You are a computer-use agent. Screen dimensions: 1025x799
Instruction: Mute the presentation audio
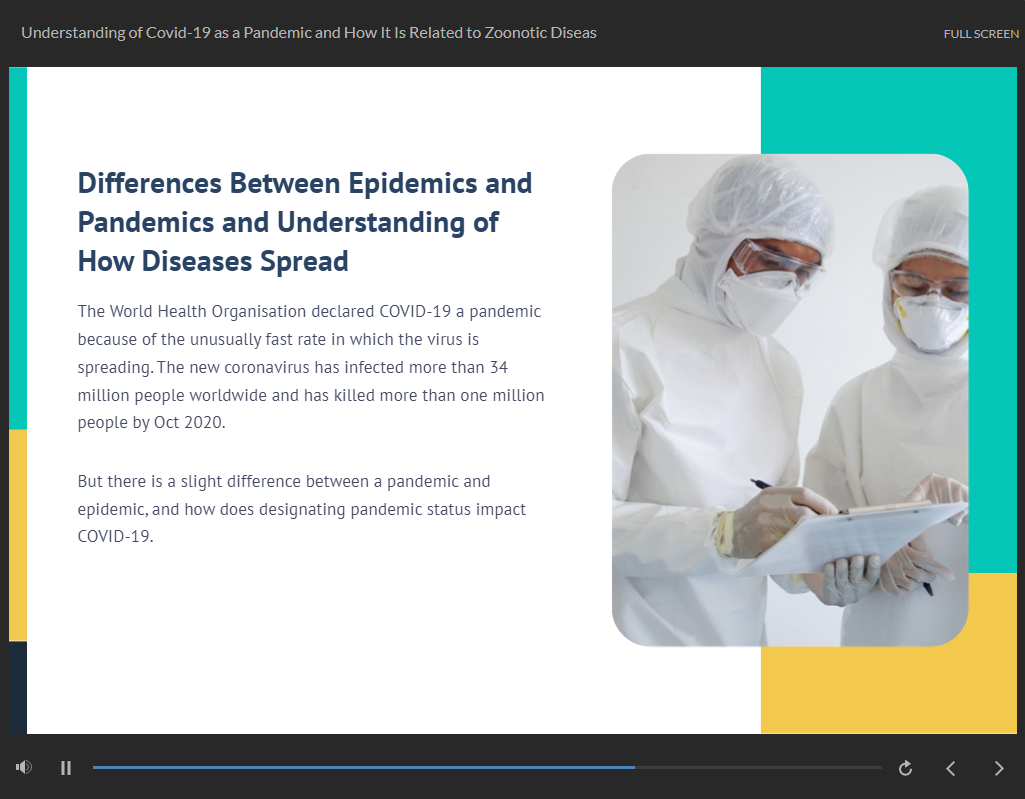click(x=24, y=767)
